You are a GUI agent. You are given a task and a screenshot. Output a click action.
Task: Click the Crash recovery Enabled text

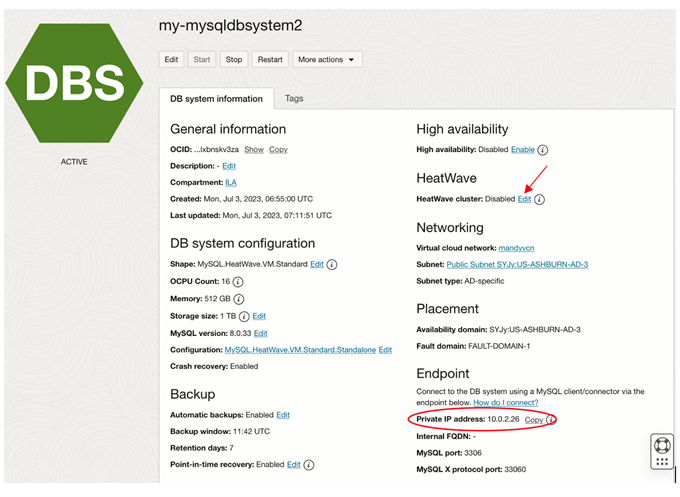244,366
